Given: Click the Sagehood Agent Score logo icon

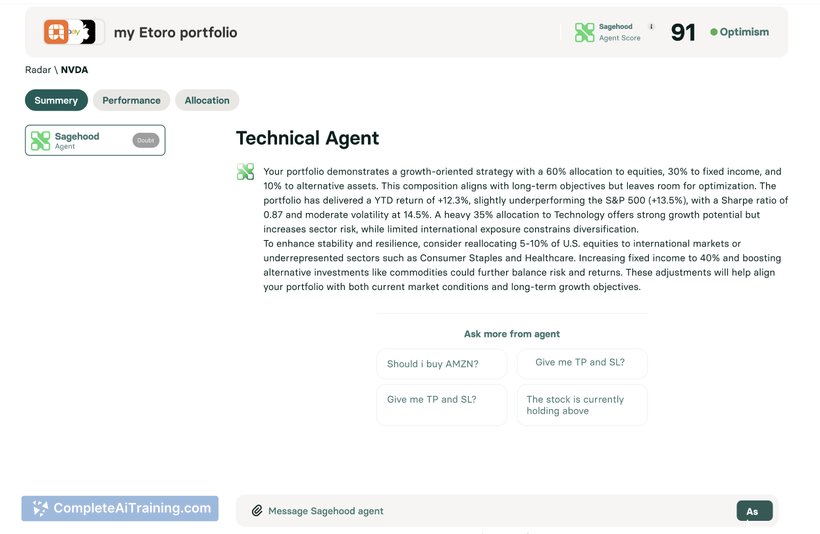Looking at the screenshot, I should tap(585, 32).
